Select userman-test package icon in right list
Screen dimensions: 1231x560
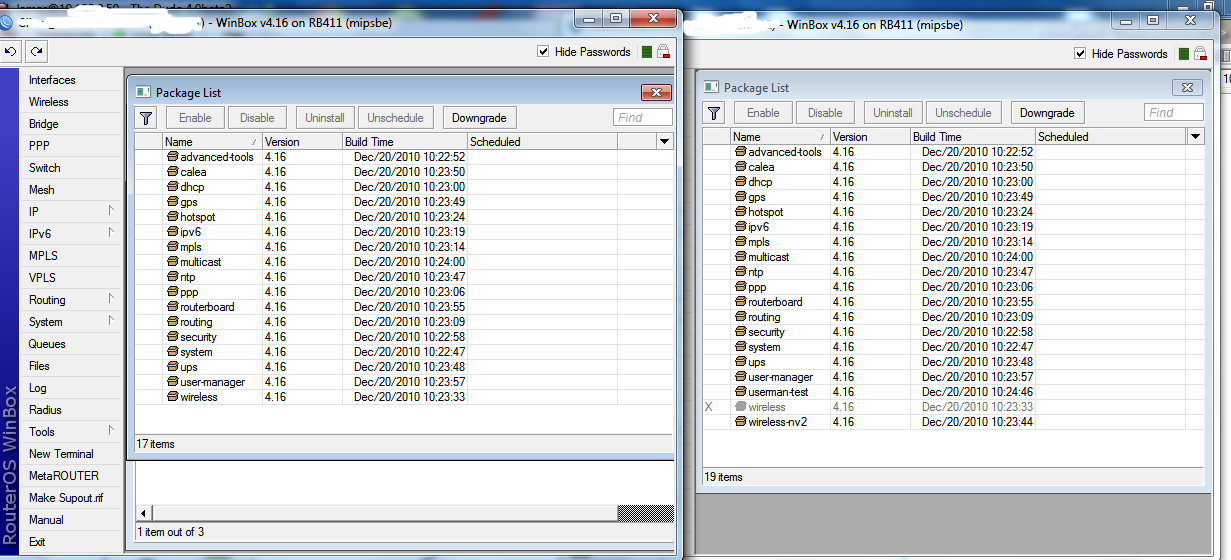tap(740, 392)
